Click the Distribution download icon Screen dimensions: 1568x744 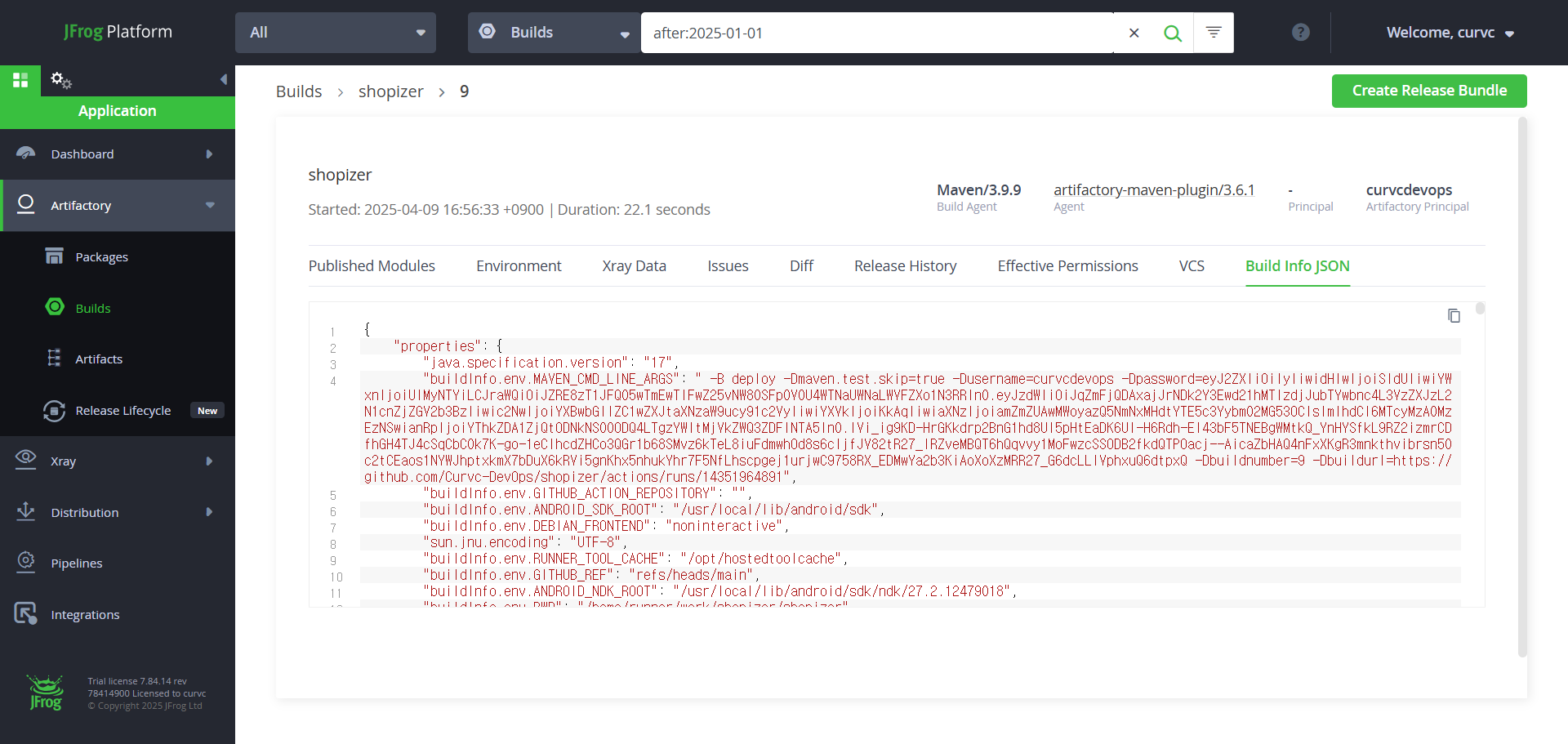pyautogui.click(x=26, y=511)
